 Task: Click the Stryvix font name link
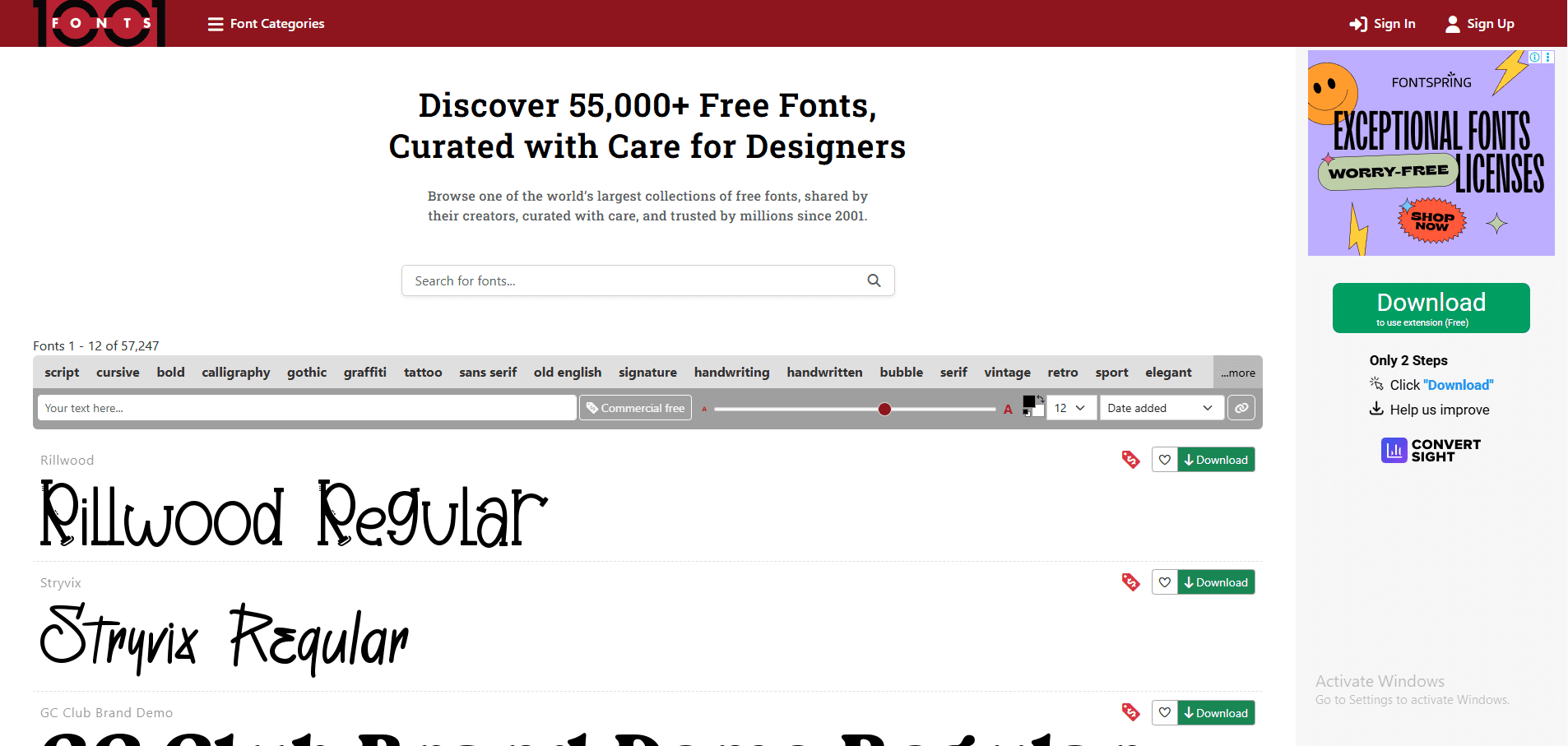click(61, 582)
